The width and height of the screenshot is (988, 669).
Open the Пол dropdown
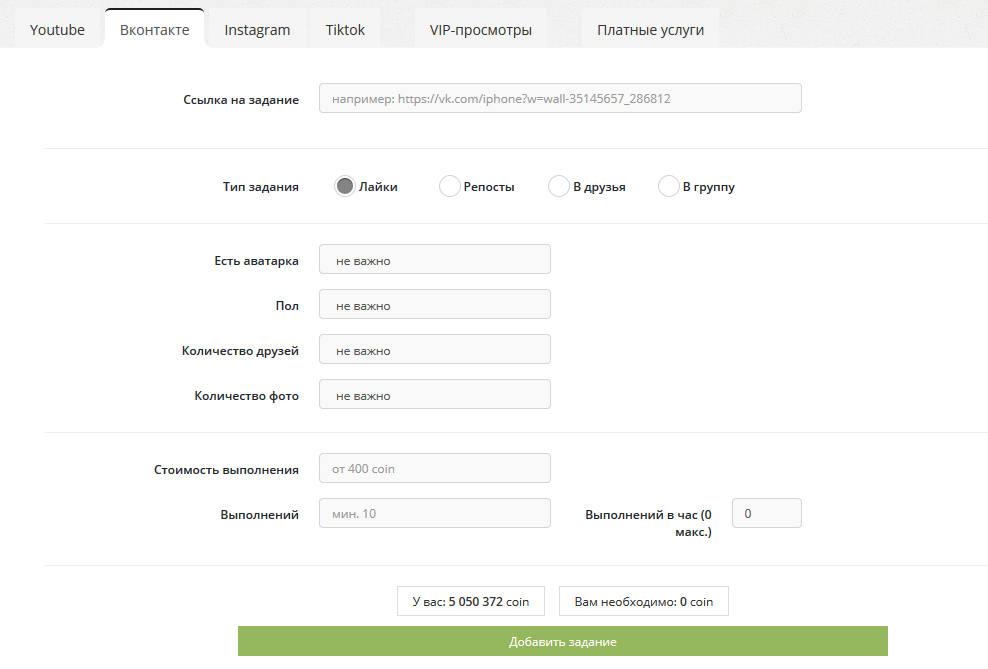coord(435,304)
